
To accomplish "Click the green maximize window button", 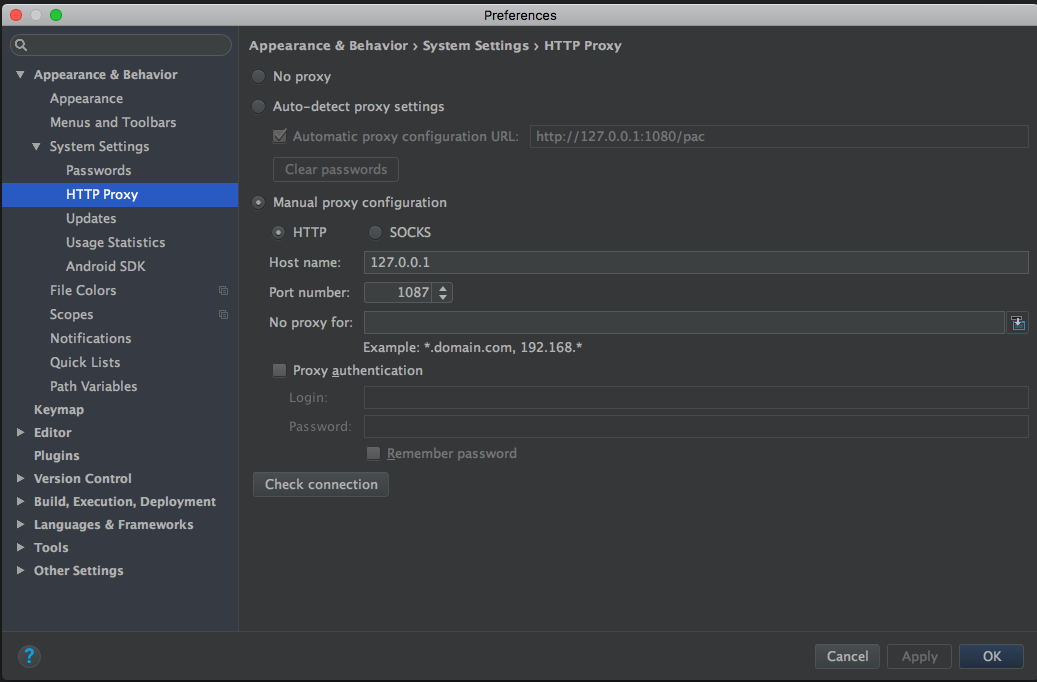I will point(56,15).
